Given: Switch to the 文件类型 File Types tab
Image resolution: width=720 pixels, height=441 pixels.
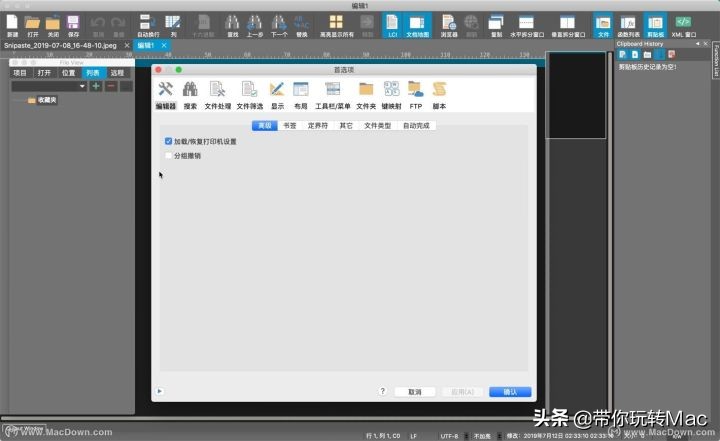Looking at the screenshot, I should [377, 125].
